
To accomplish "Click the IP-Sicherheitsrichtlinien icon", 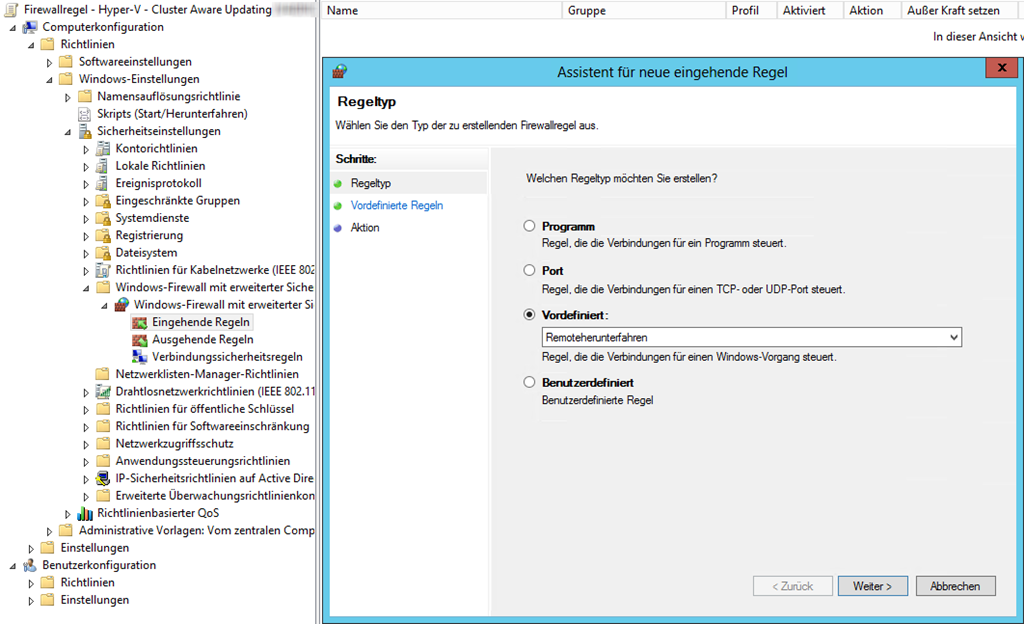I will click(103, 478).
